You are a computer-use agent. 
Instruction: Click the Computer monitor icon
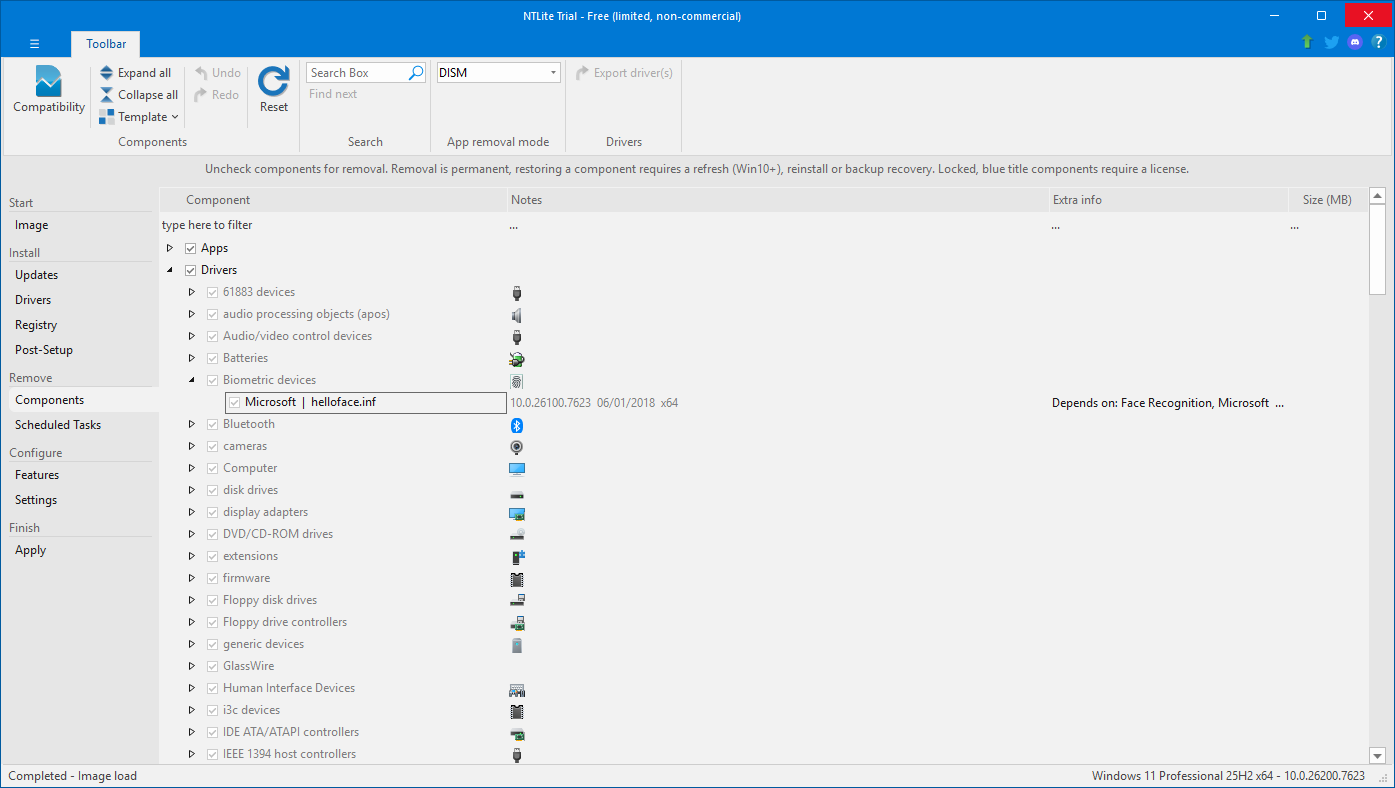[x=517, y=468]
